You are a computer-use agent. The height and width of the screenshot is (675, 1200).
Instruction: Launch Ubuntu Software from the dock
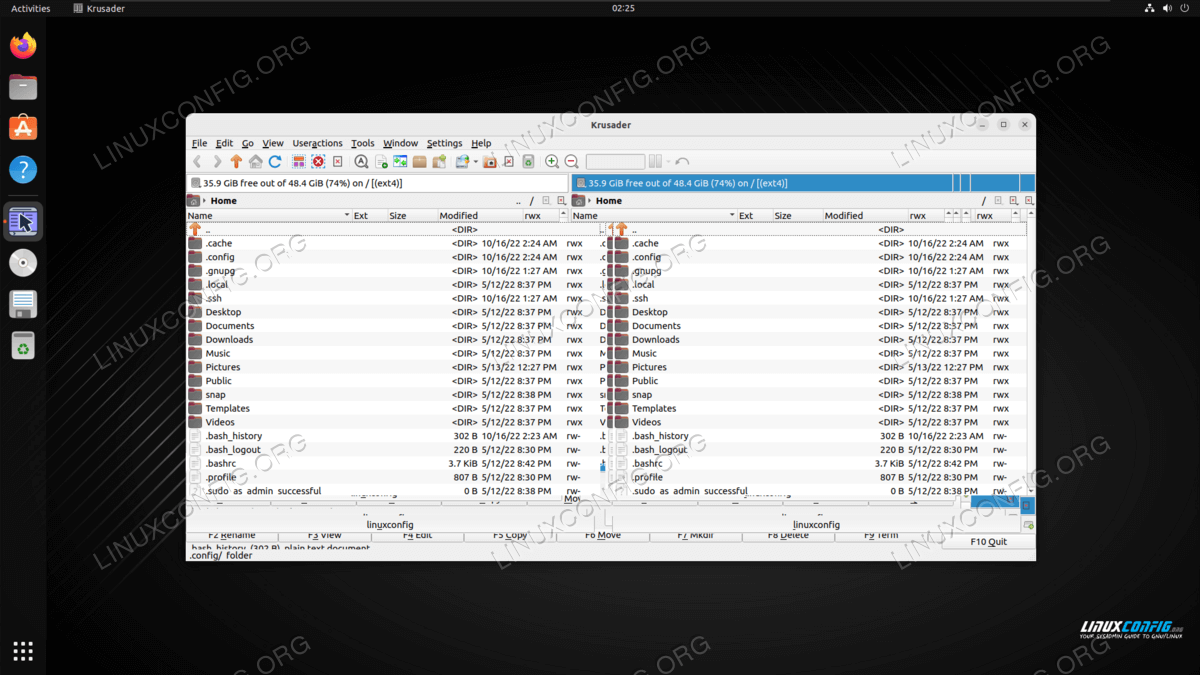pyautogui.click(x=23, y=128)
